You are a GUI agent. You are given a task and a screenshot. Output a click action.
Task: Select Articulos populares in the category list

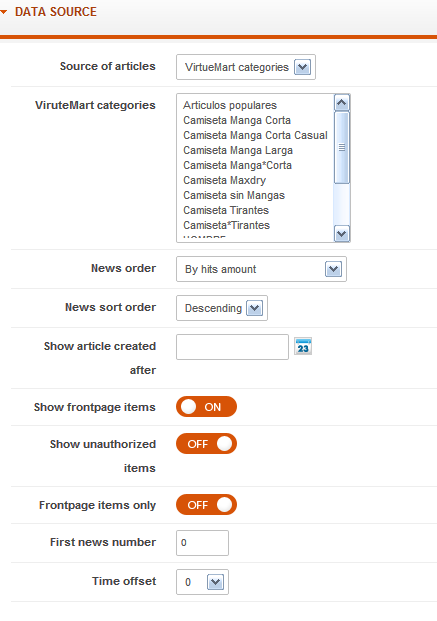[230, 105]
